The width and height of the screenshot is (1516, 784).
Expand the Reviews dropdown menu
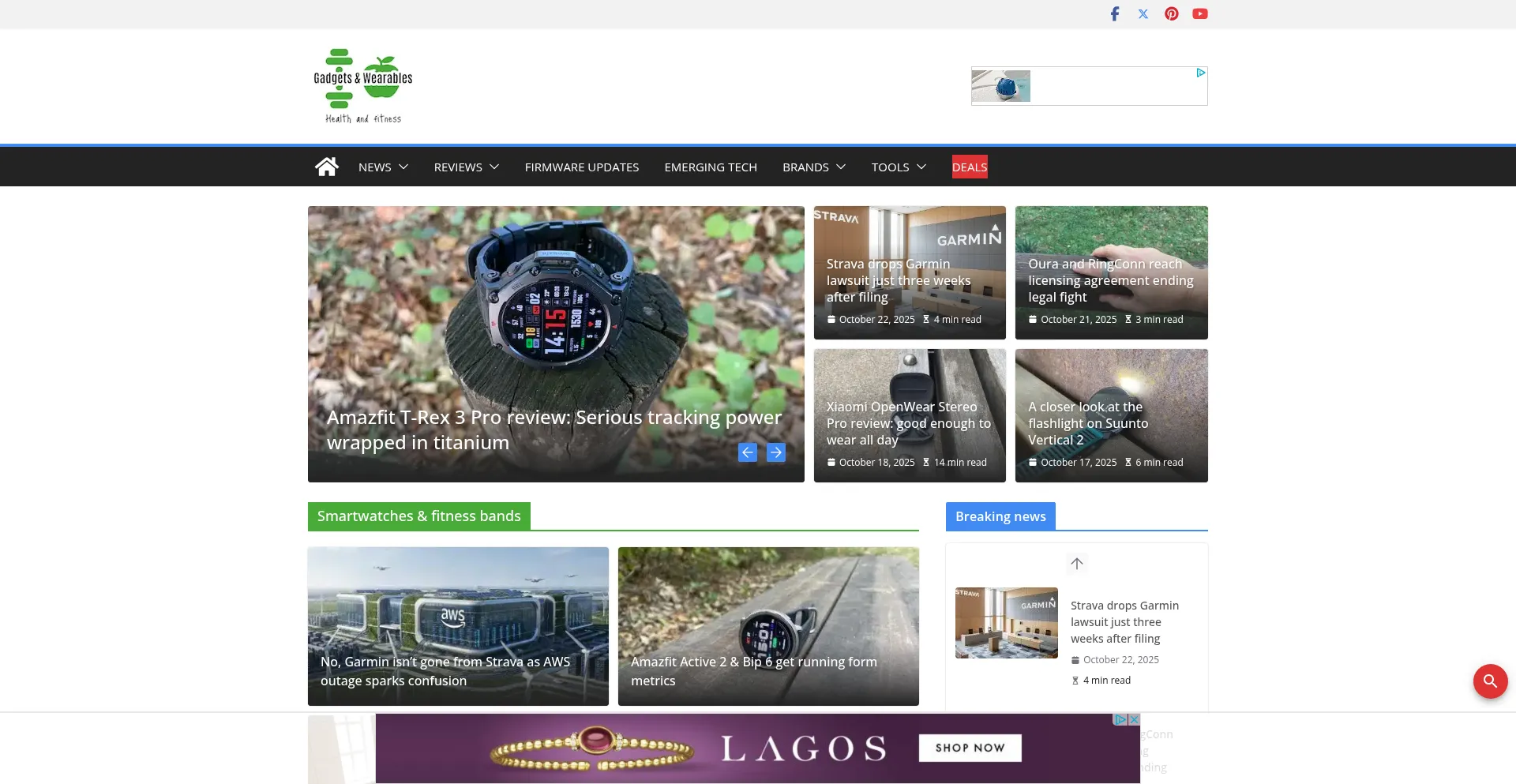click(466, 167)
